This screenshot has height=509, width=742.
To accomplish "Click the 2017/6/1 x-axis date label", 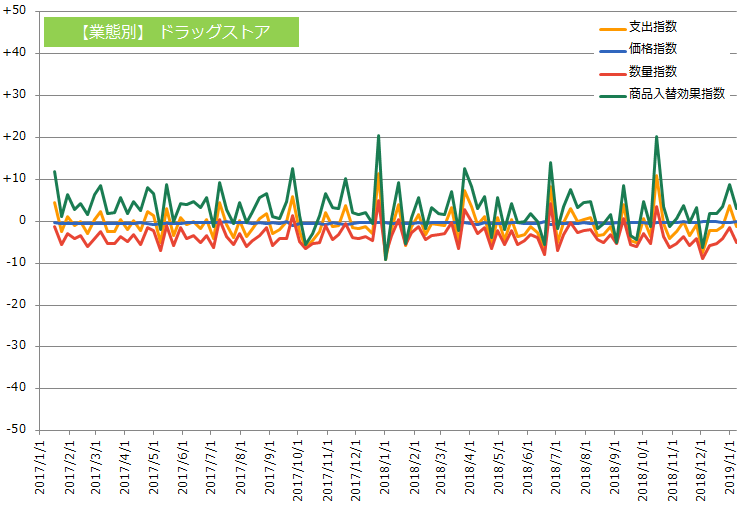I will (183, 468).
